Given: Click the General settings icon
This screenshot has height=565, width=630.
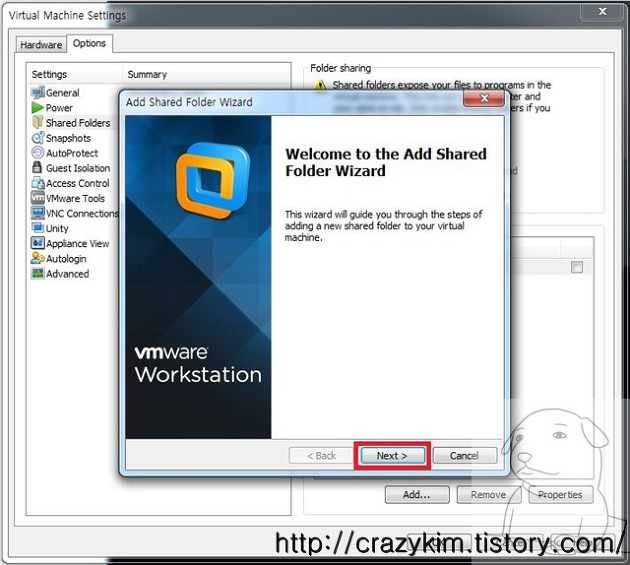Looking at the screenshot, I should (x=38, y=93).
